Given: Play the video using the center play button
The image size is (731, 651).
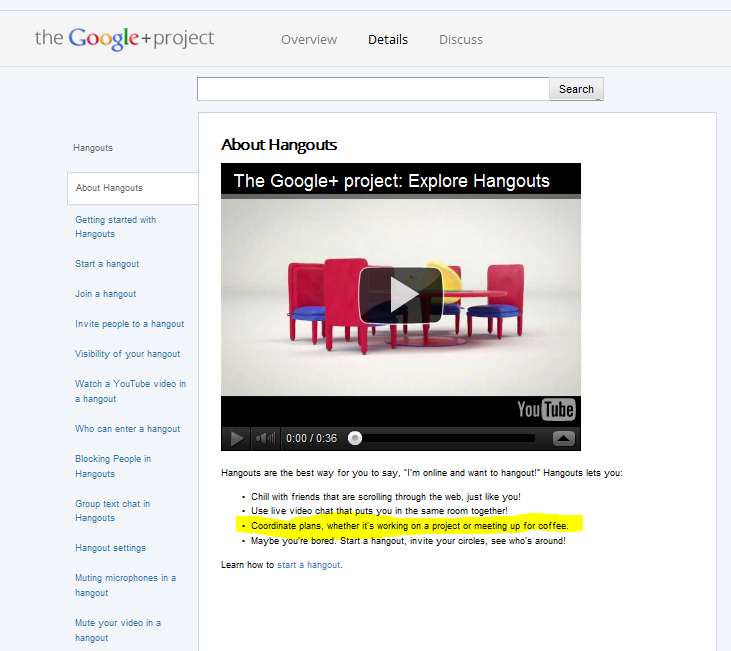Looking at the screenshot, I should coord(400,295).
